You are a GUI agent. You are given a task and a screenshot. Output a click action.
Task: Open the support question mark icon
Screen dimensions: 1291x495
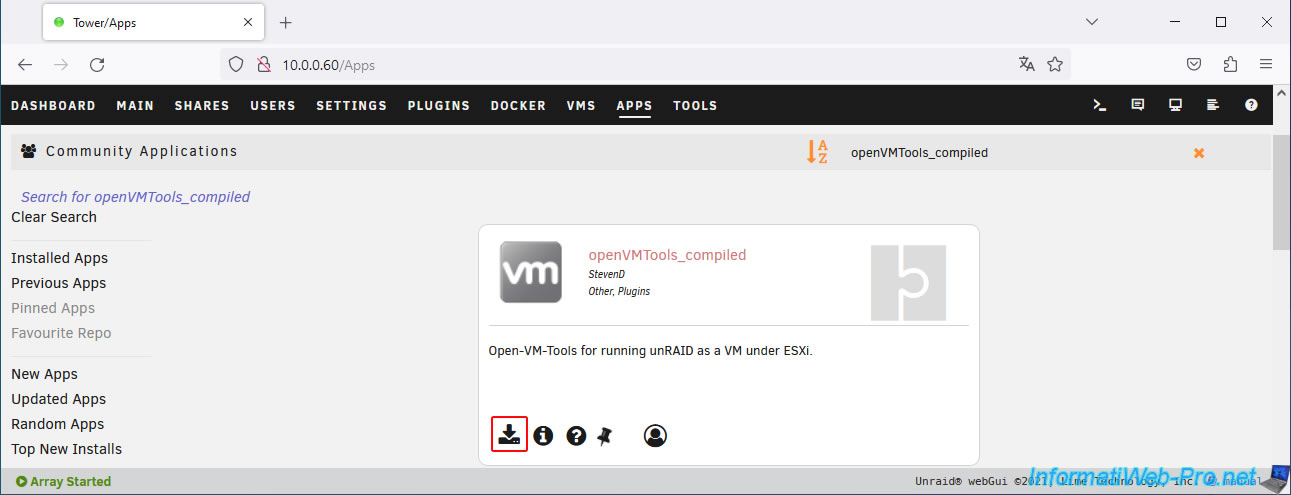(576, 436)
